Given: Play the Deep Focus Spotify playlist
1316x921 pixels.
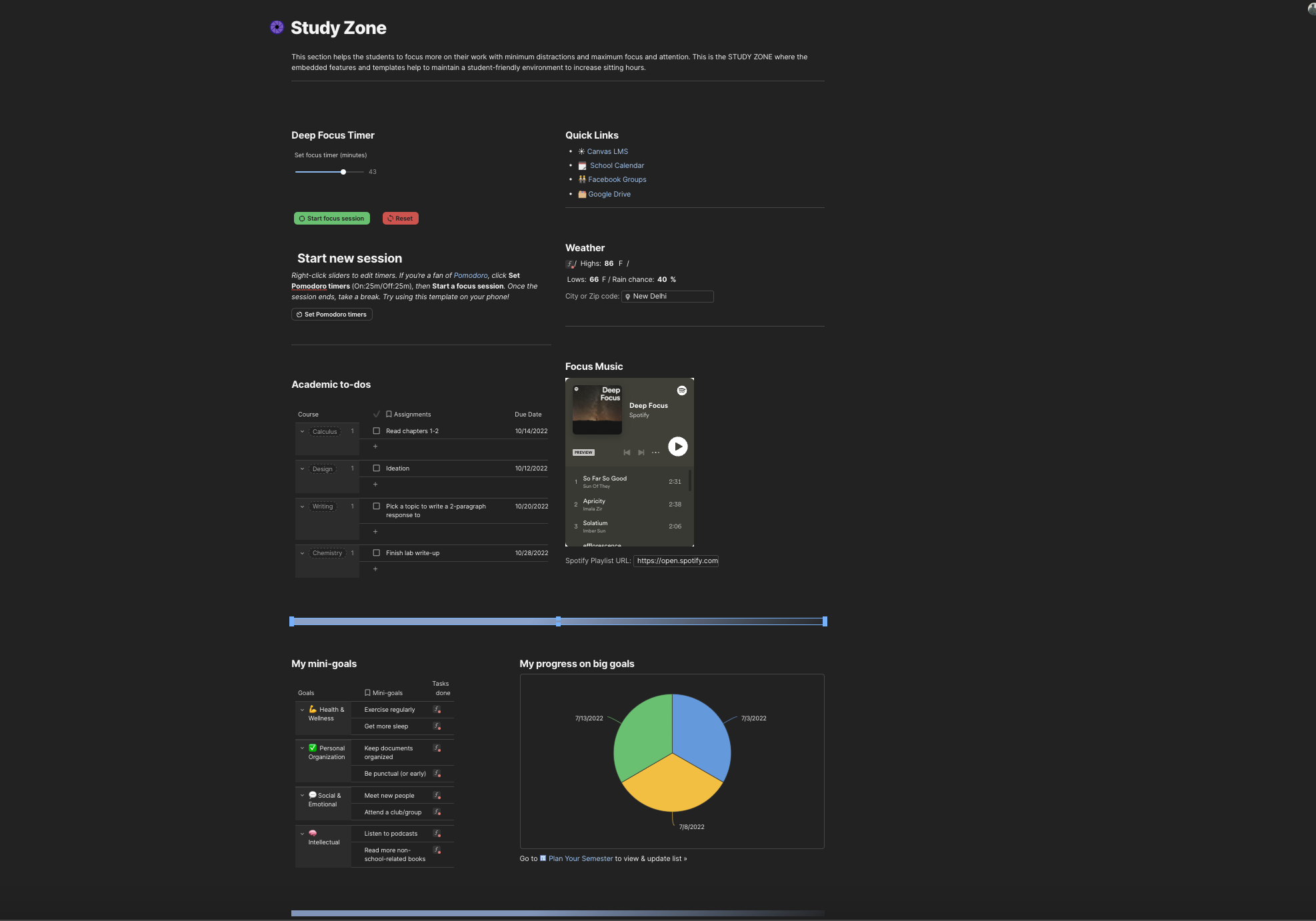Looking at the screenshot, I should tap(677, 447).
